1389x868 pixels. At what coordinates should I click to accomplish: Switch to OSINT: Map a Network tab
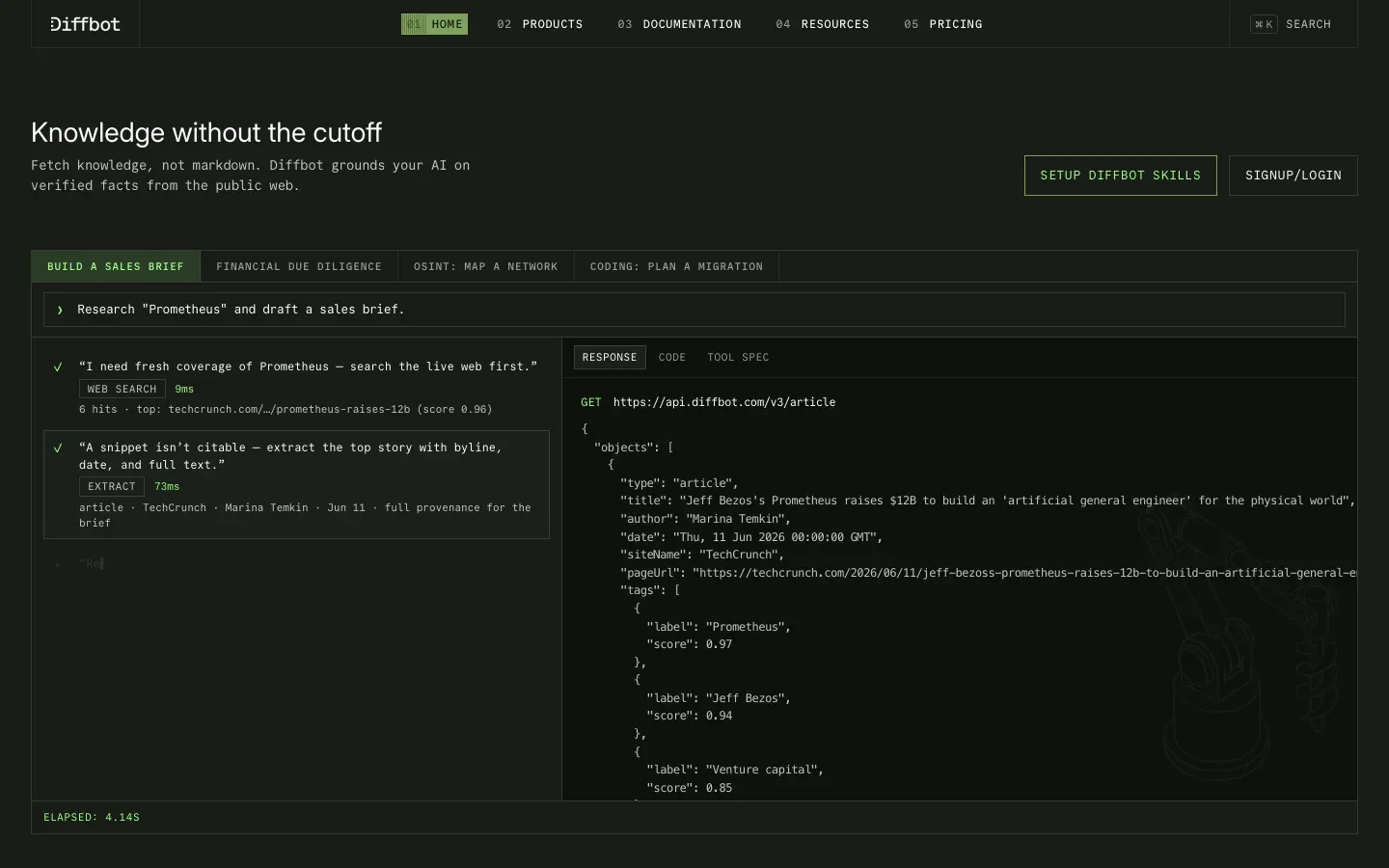pyautogui.click(x=486, y=266)
